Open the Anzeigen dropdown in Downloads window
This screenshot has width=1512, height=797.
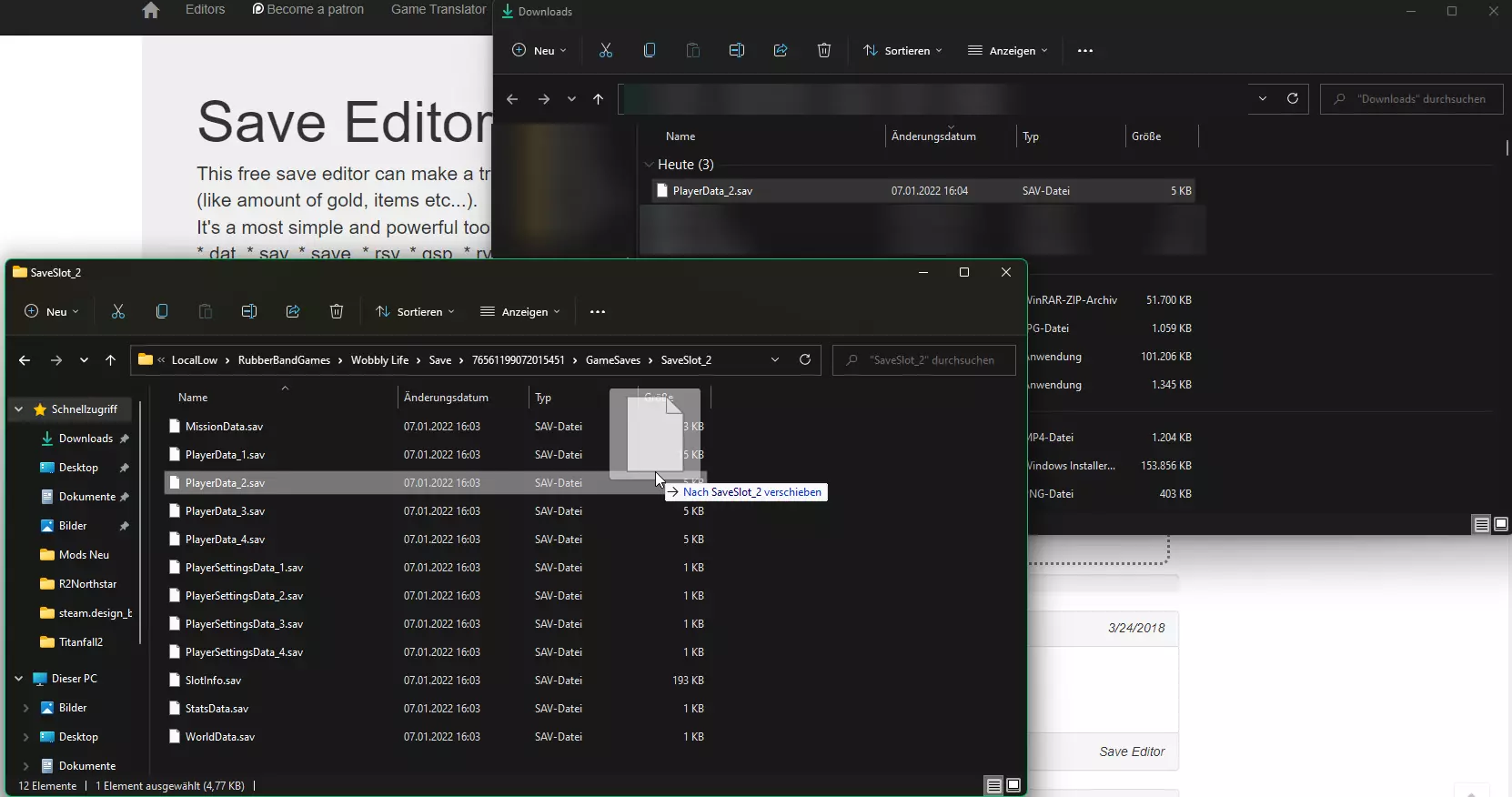(x=1008, y=50)
